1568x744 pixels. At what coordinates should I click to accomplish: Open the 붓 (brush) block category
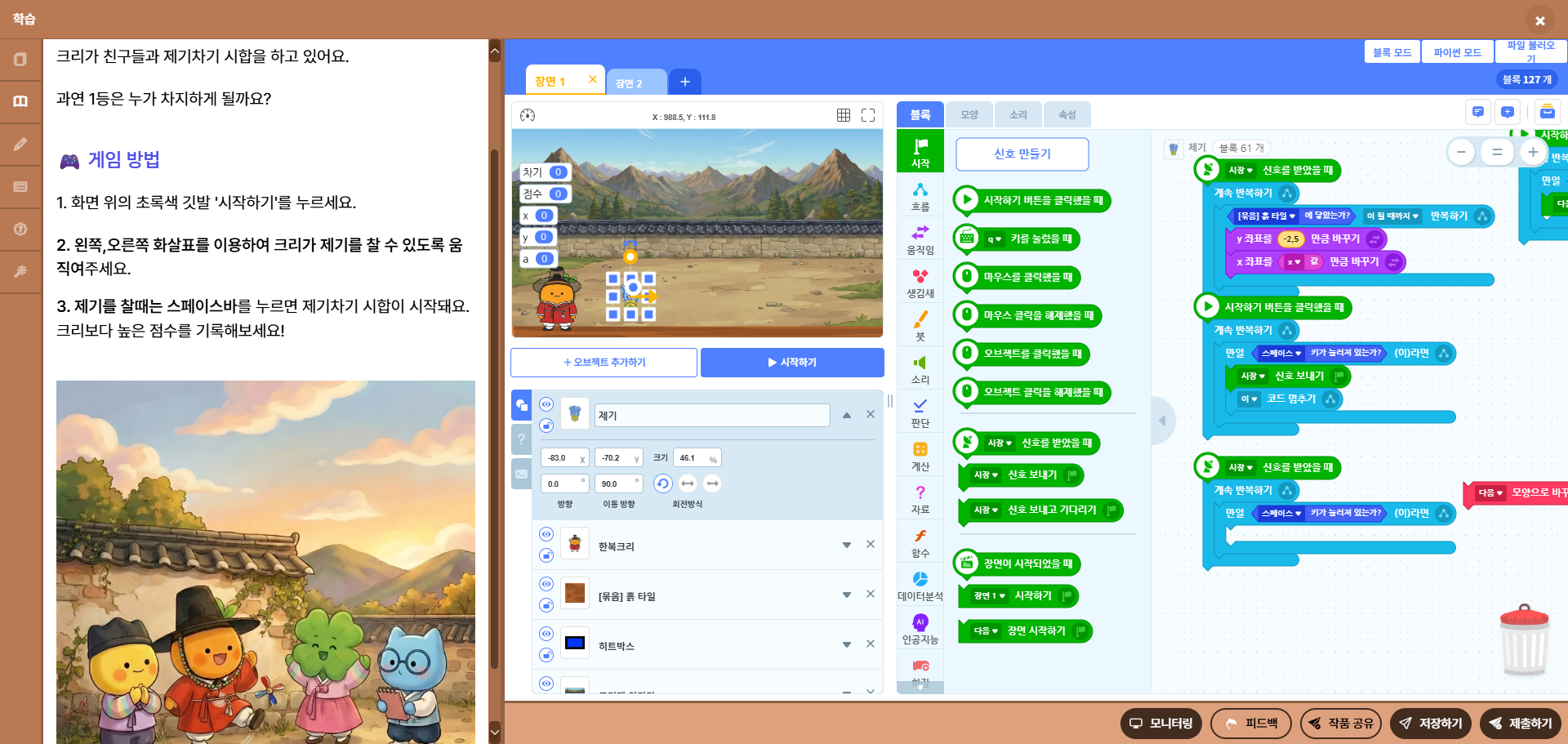[920, 326]
